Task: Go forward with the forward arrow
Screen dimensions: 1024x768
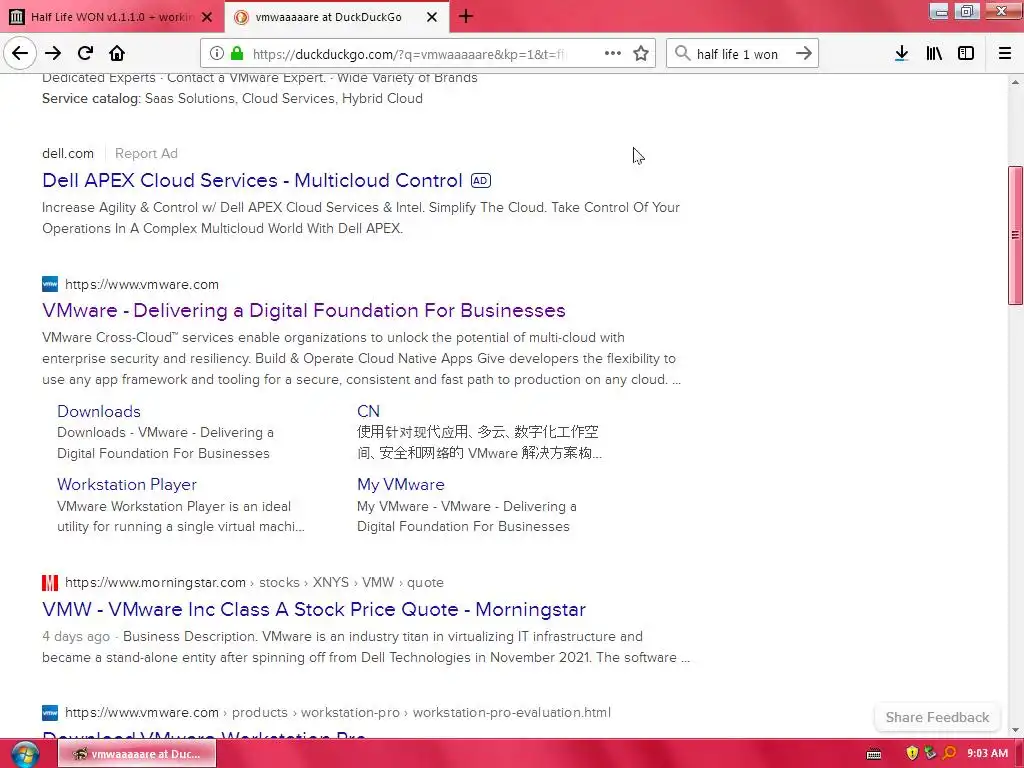Action: click(x=53, y=54)
